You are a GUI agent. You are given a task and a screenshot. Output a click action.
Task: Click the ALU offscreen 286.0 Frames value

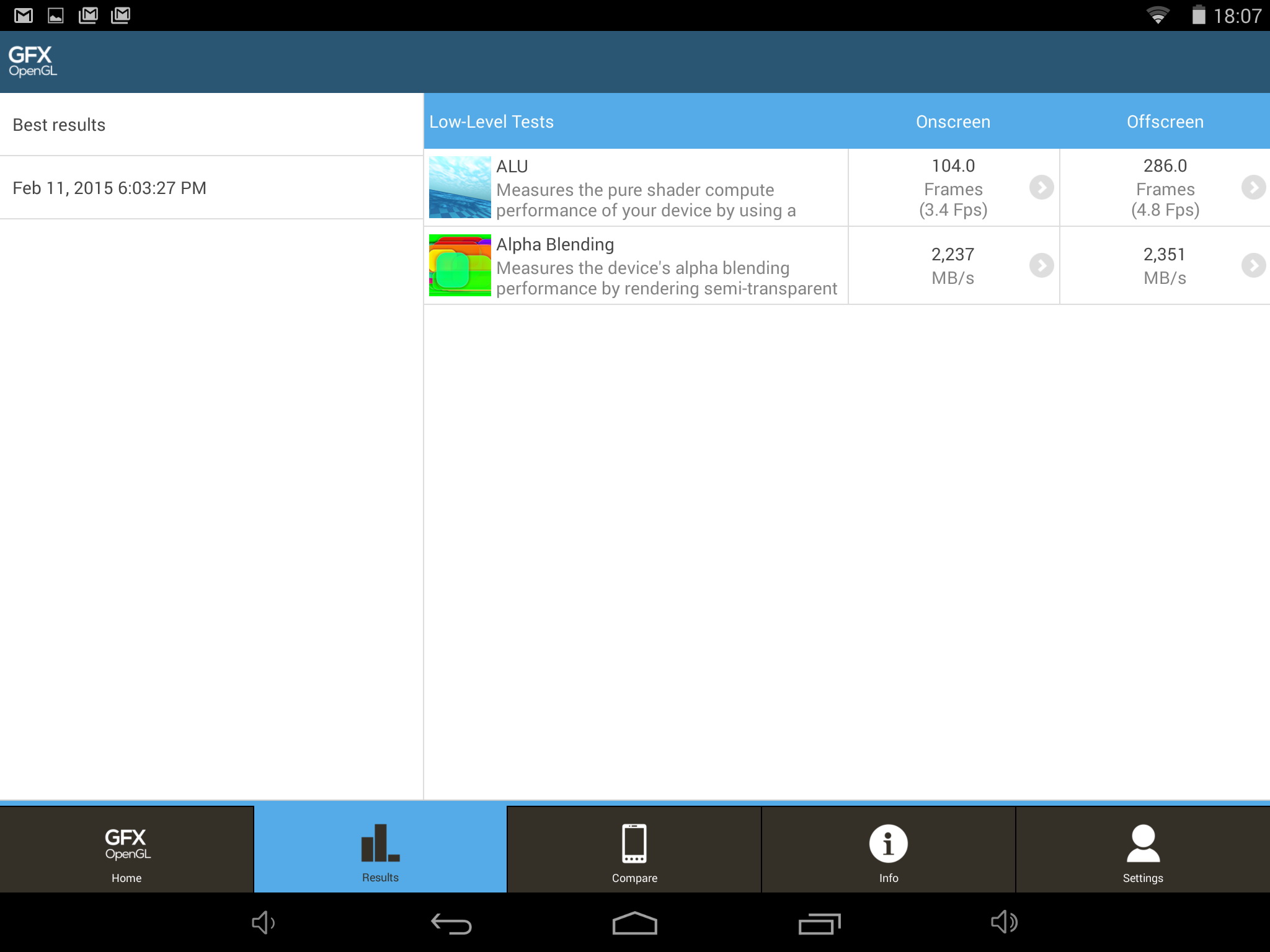coord(1165,187)
